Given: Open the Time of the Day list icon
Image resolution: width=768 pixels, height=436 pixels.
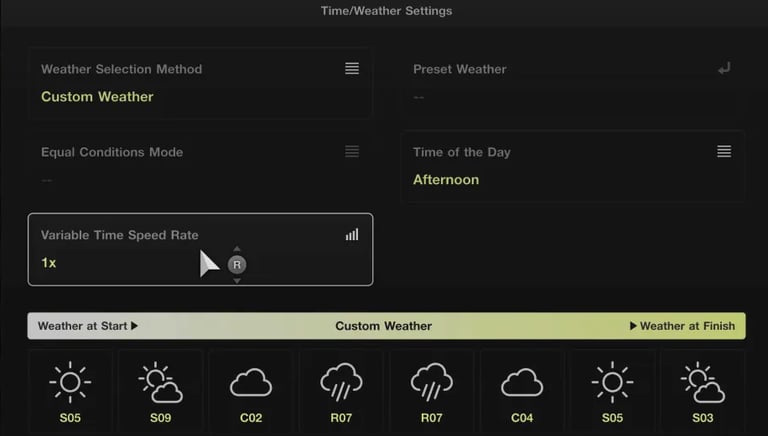Looking at the screenshot, I should click(x=724, y=151).
